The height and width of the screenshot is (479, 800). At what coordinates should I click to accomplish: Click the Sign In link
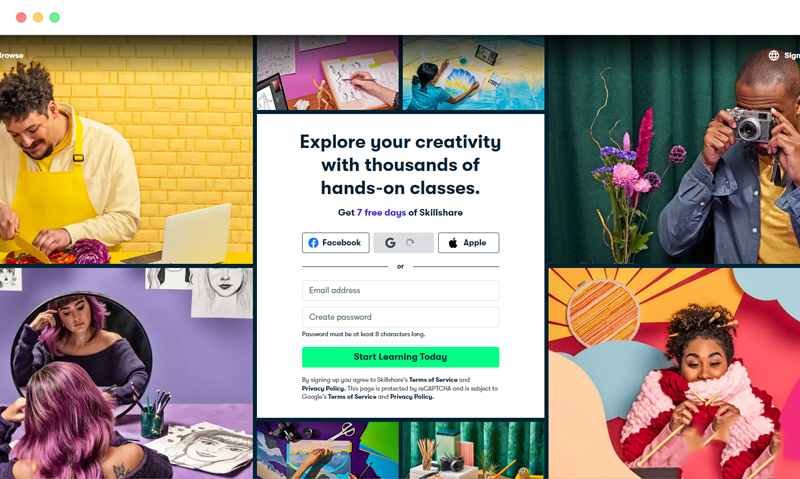point(792,56)
